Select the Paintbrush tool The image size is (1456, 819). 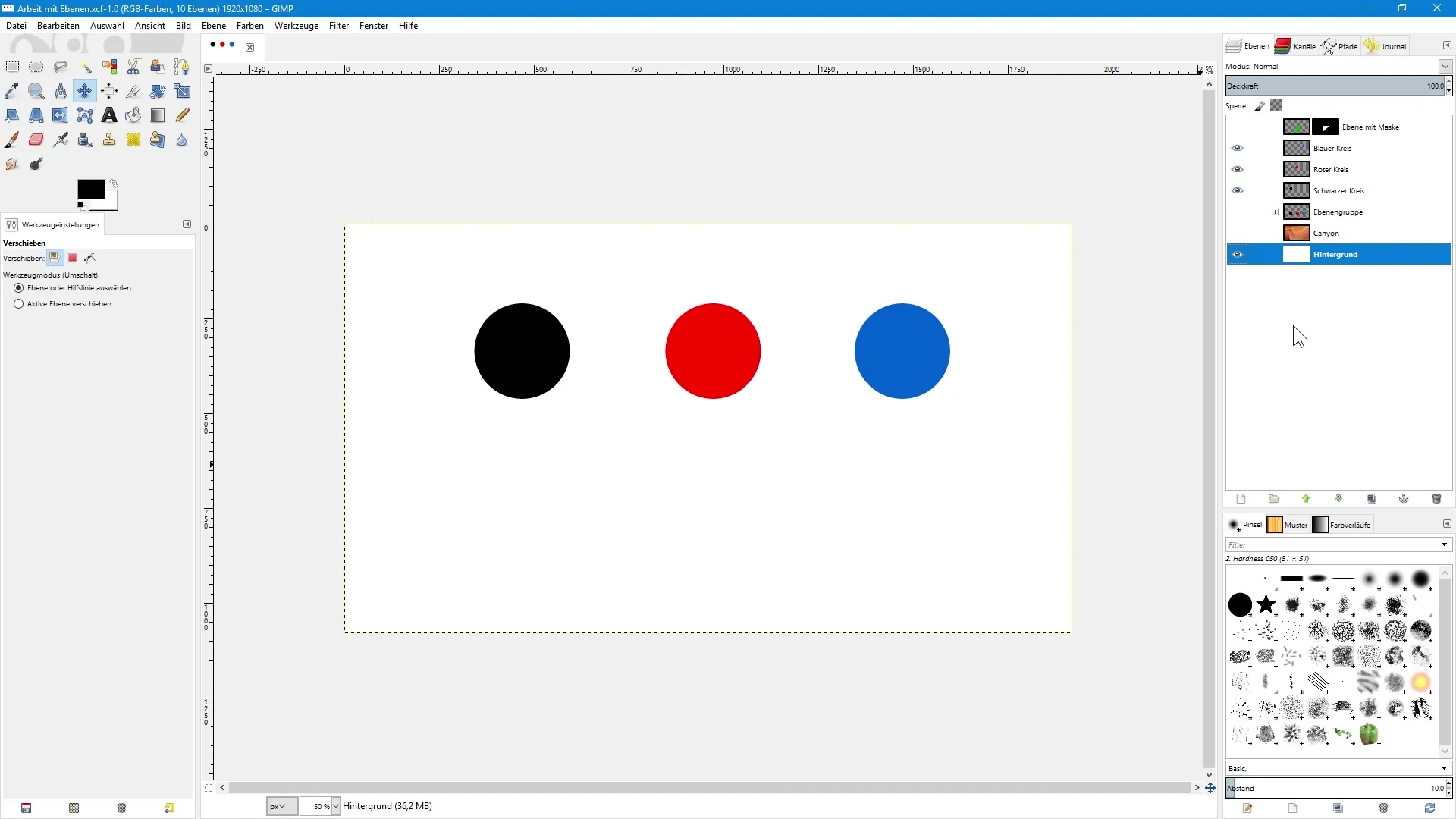click(x=12, y=140)
